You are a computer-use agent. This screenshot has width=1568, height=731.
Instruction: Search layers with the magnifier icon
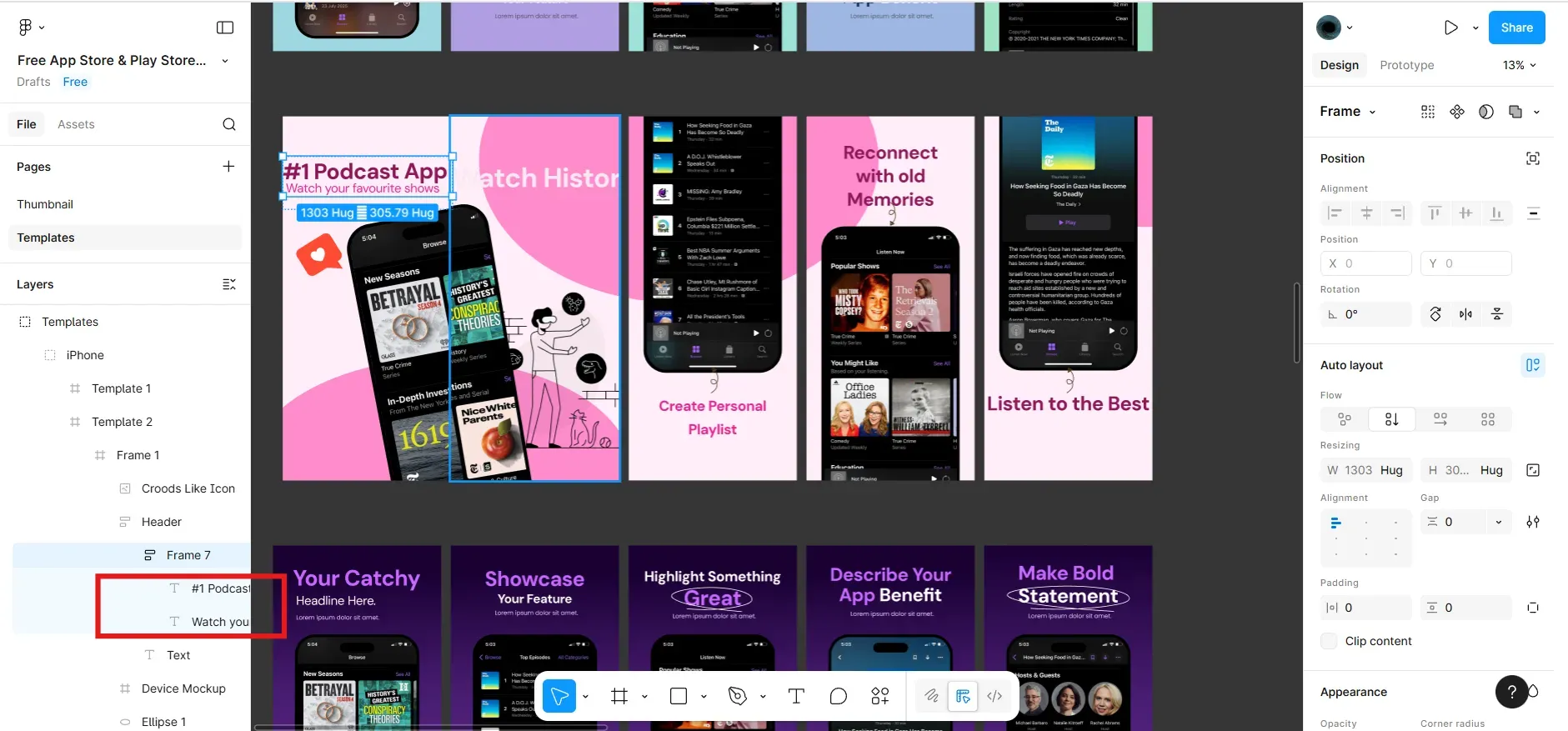tap(229, 124)
